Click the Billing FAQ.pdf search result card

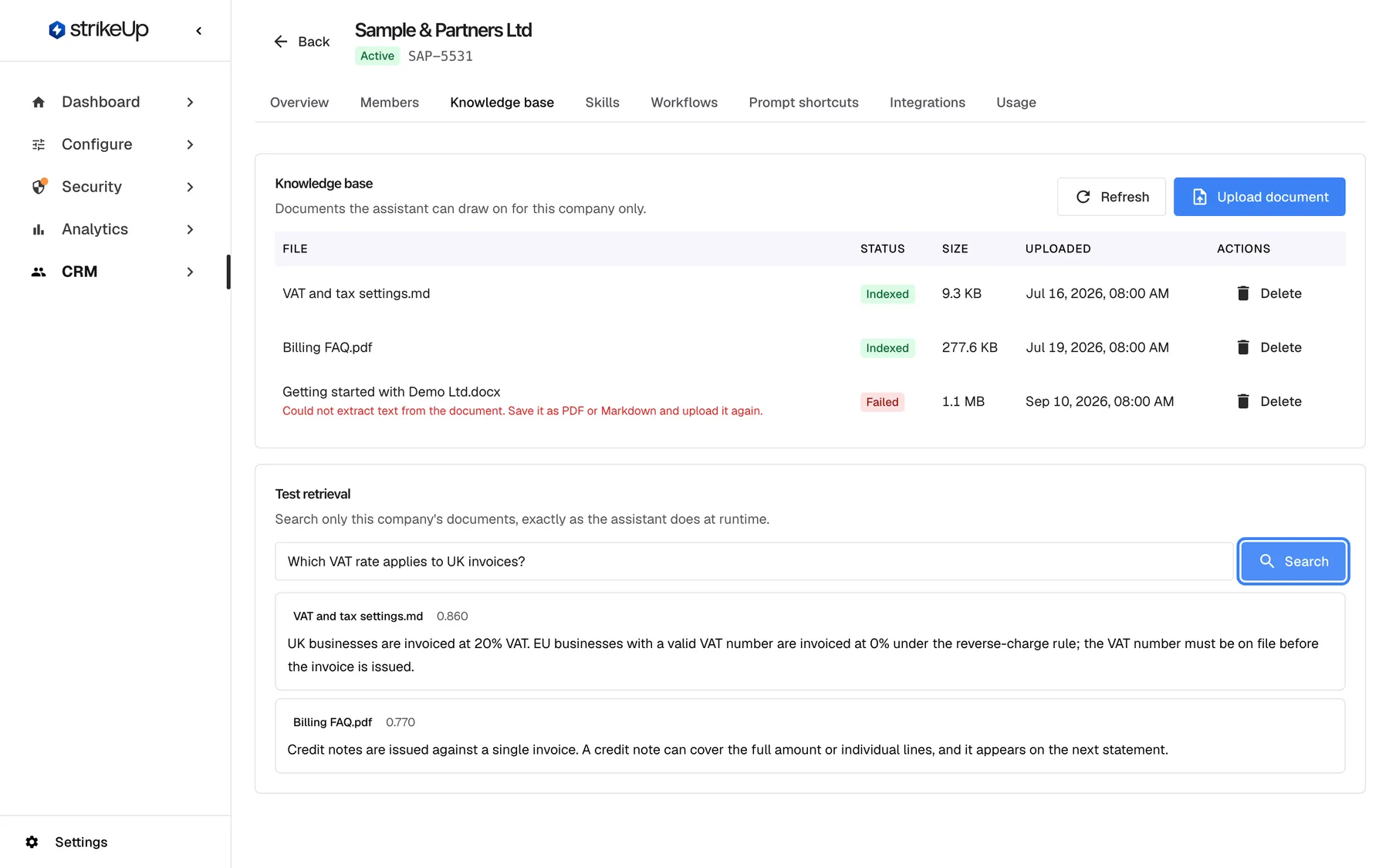click(810, 736)
